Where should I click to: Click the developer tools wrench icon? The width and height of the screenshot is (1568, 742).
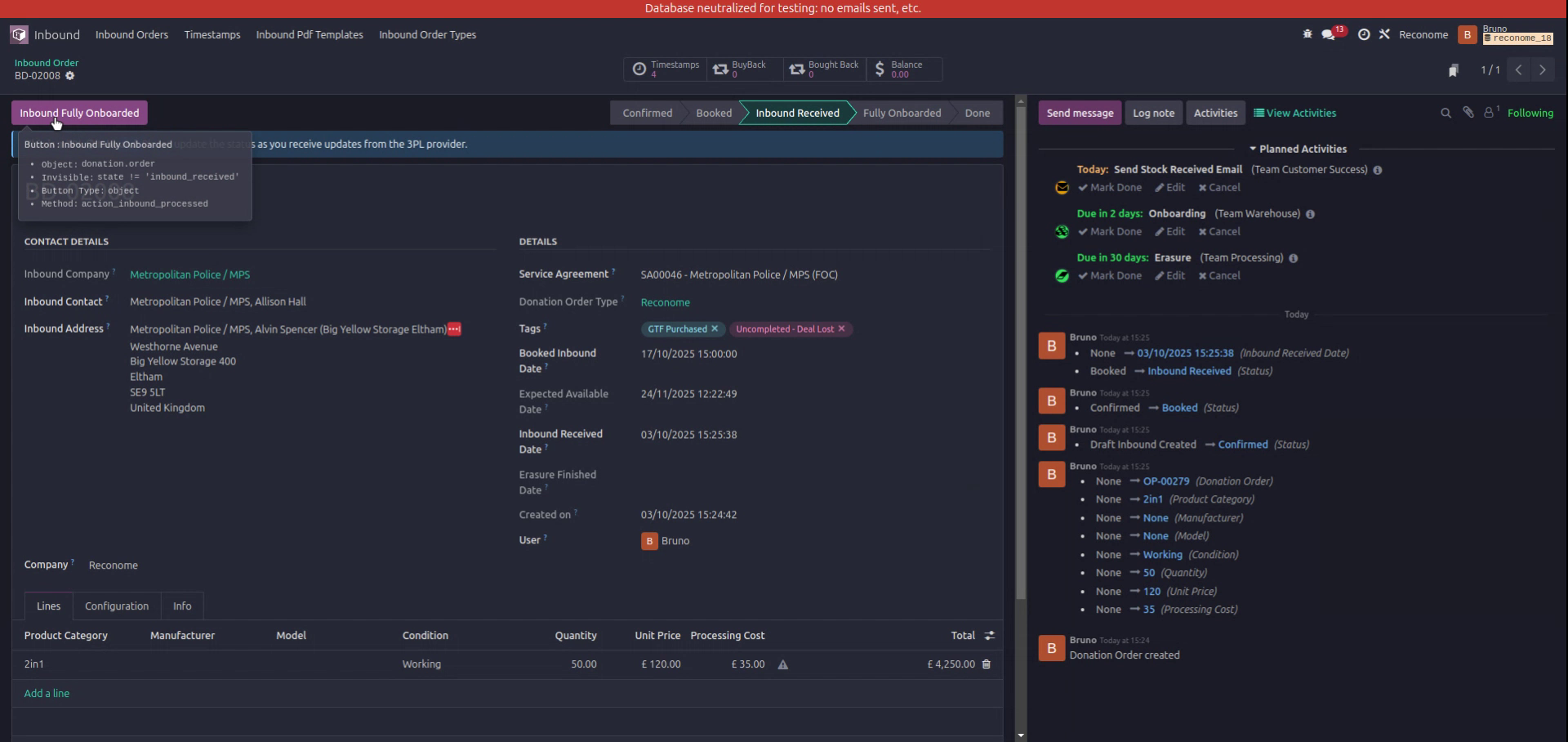pos(1385,34)
